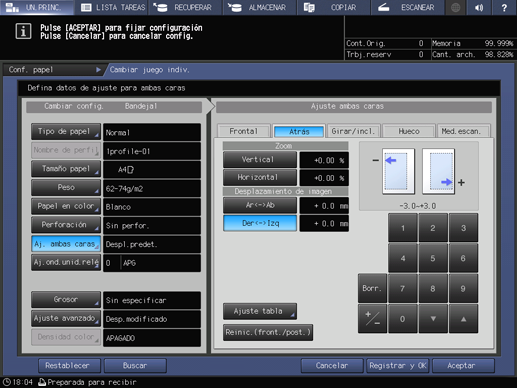Click the '1profile-01' profile name value
The height and width of the screenshot is (388, 517).
(x=152, y=151)
